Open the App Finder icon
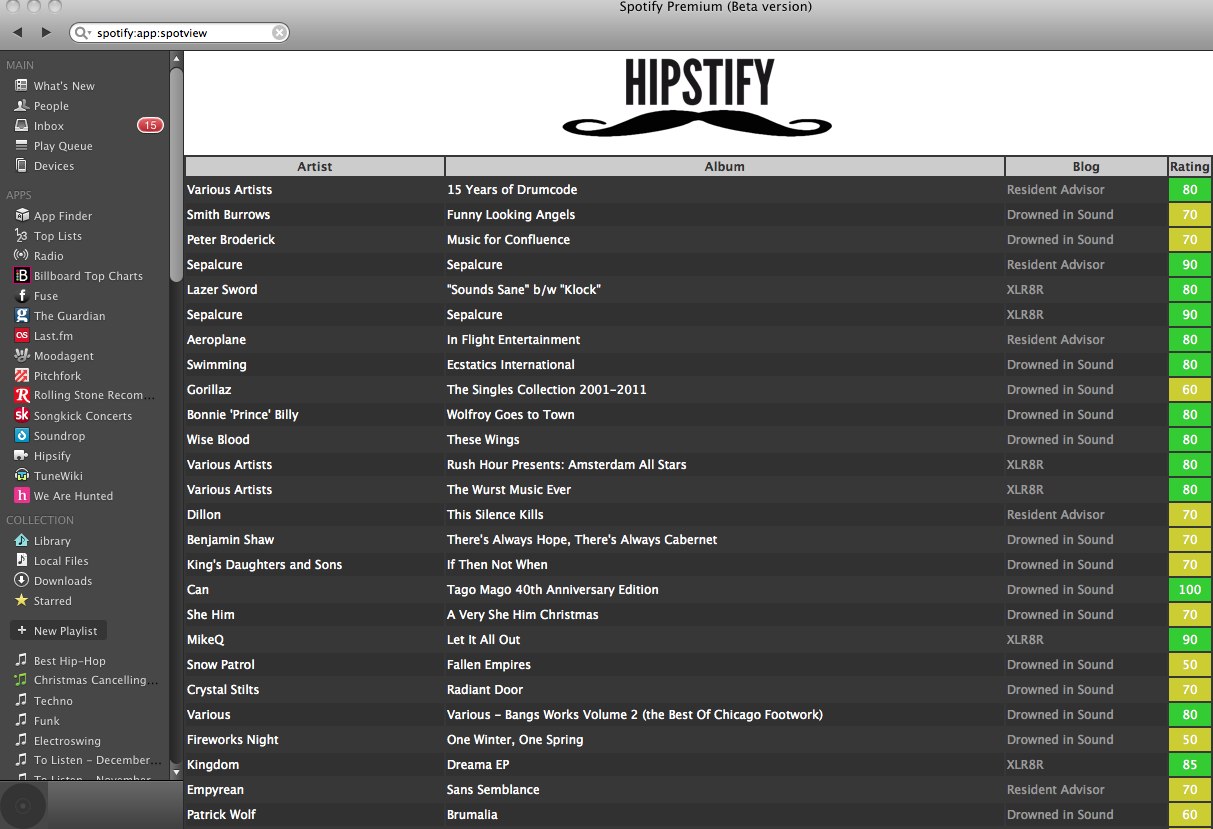 [x=21, y=216]
